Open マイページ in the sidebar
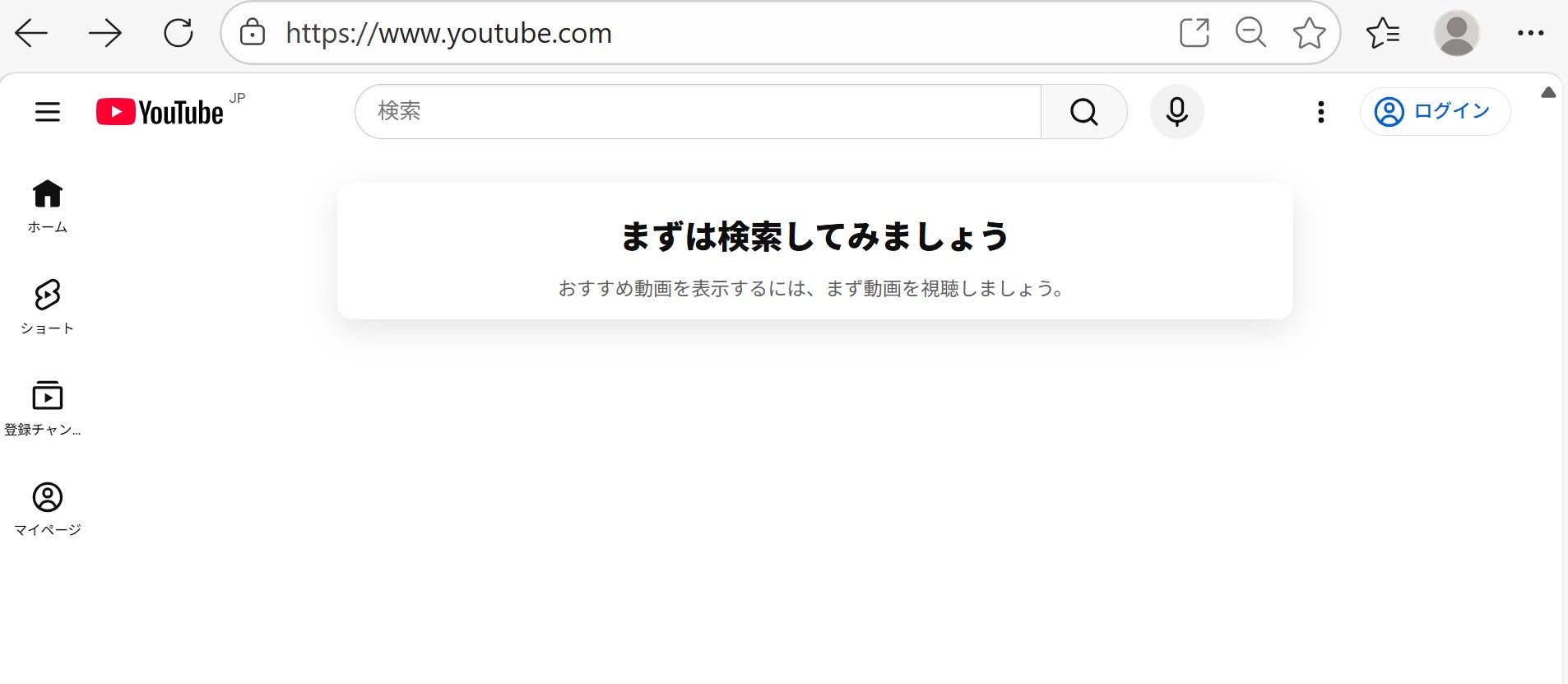The width and height of the screenshot is (1568, 684). click(x=48, y=510)
